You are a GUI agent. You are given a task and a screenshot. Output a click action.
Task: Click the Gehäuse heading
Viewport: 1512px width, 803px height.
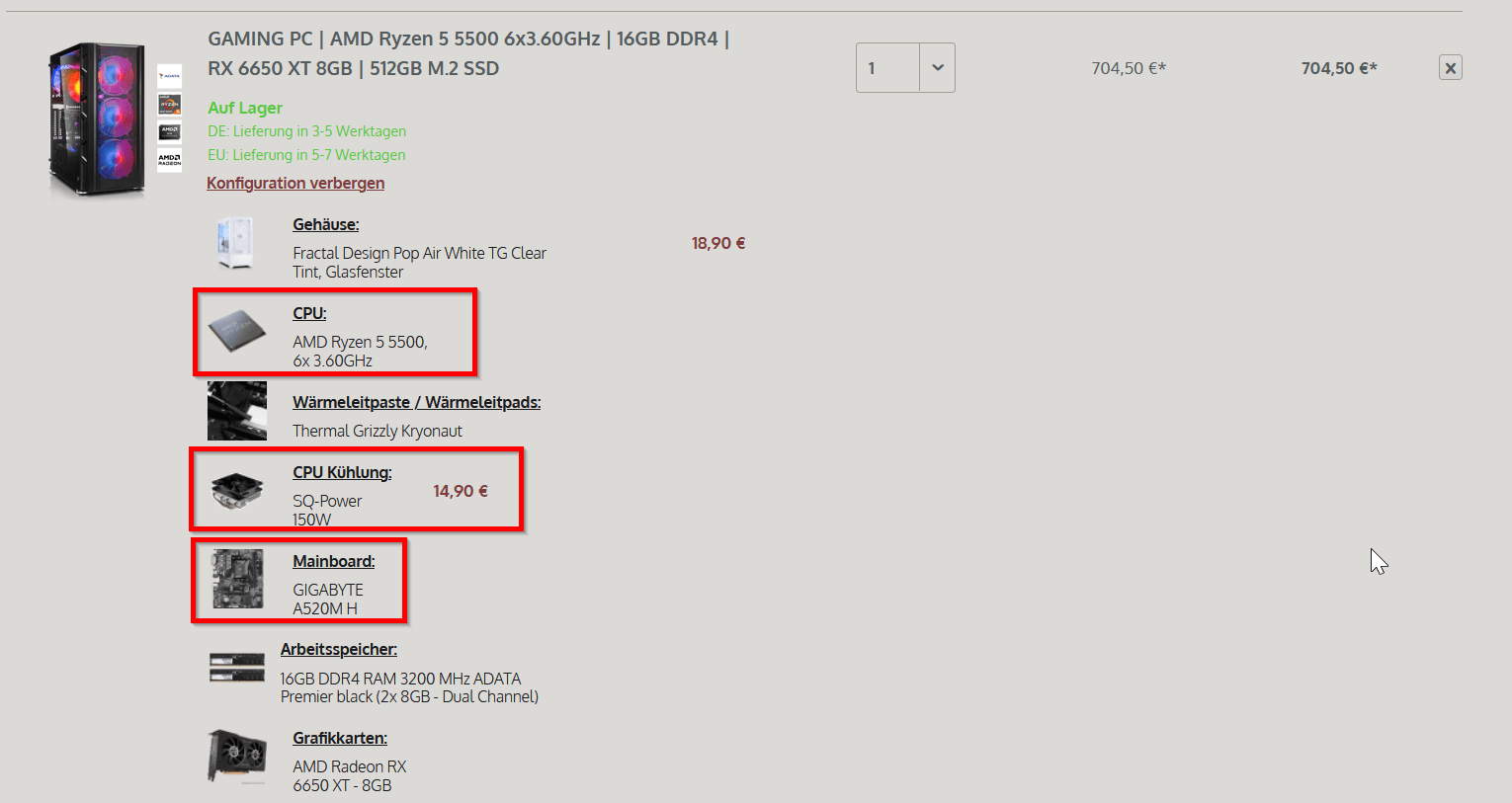point(326,224)
